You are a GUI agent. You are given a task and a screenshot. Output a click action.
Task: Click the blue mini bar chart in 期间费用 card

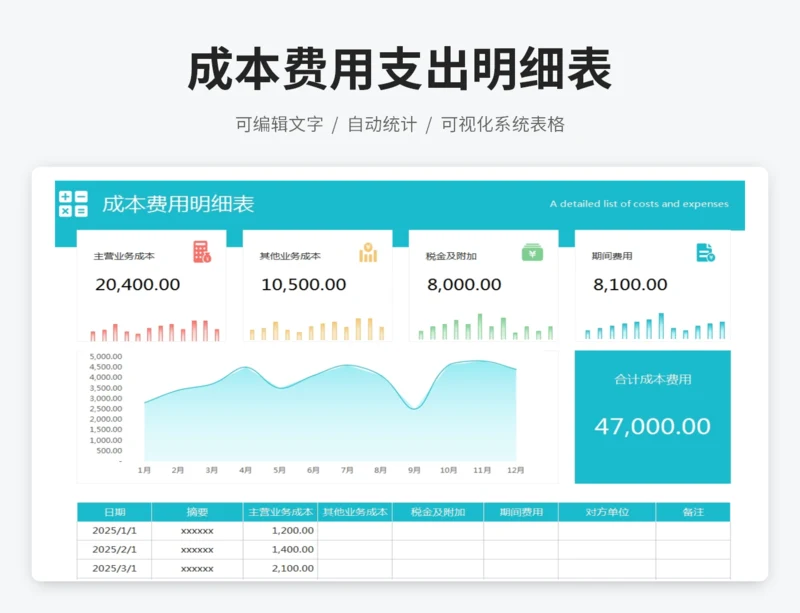click(x=655, y=326)
